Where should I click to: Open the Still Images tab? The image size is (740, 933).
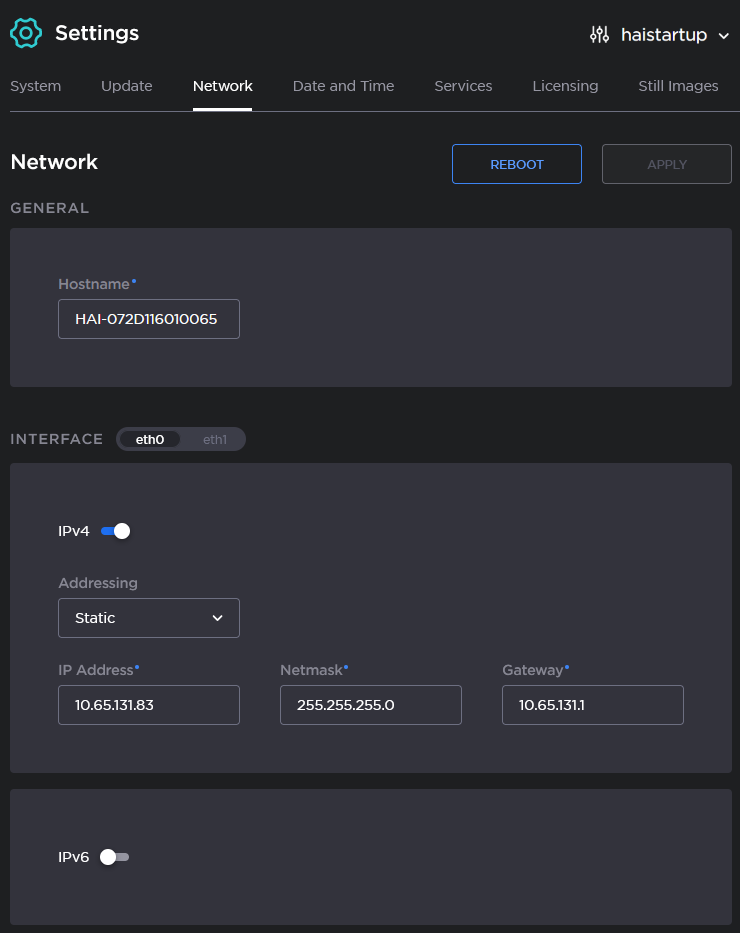pyautogui.click(x=678, y=86)
